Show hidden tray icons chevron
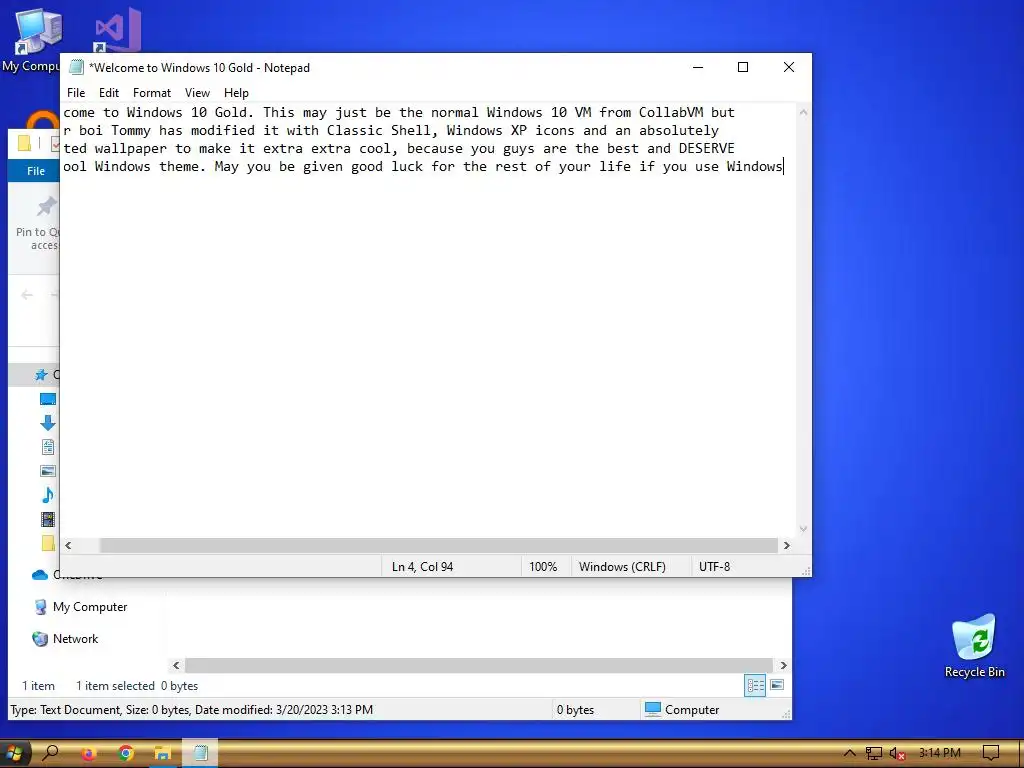1024x768 pixels. [x=849, y=754]
